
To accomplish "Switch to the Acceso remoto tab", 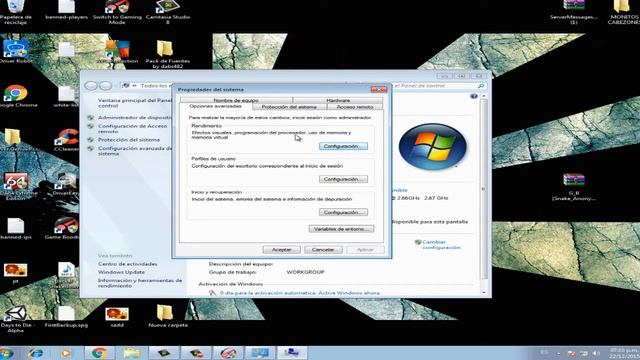I will (x=355, y=107).
